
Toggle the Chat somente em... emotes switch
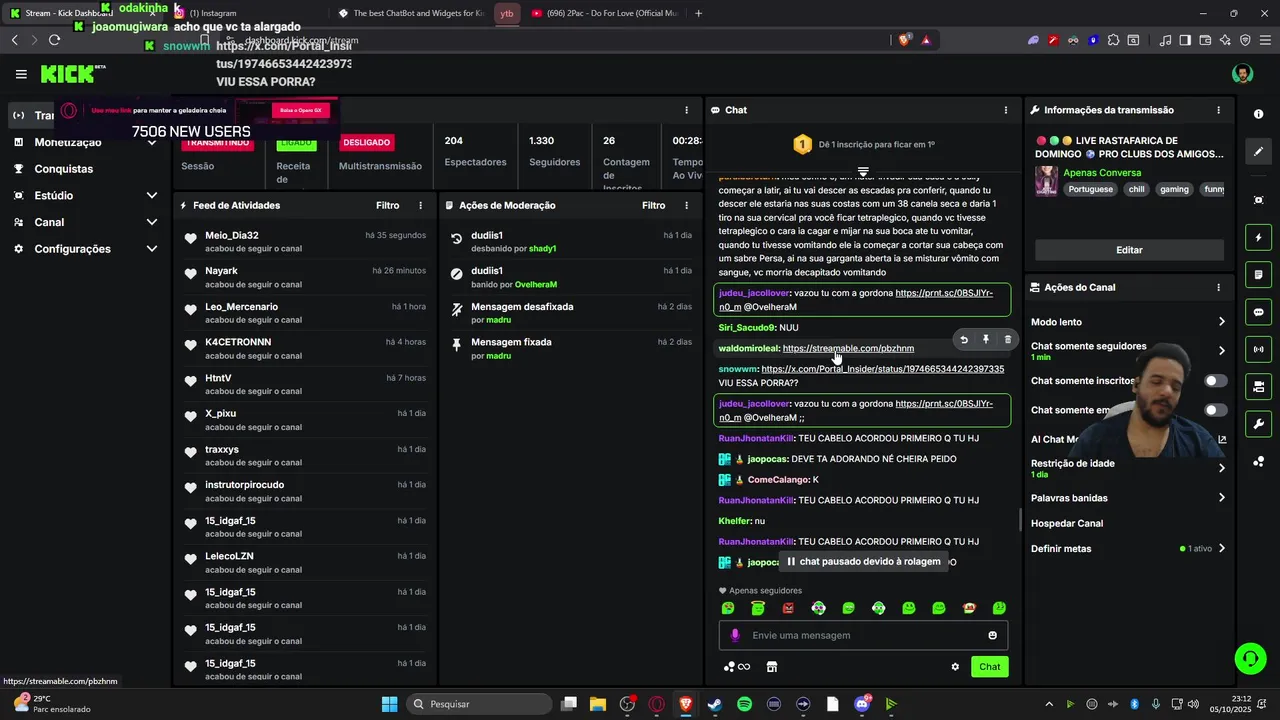[1215, 410]
